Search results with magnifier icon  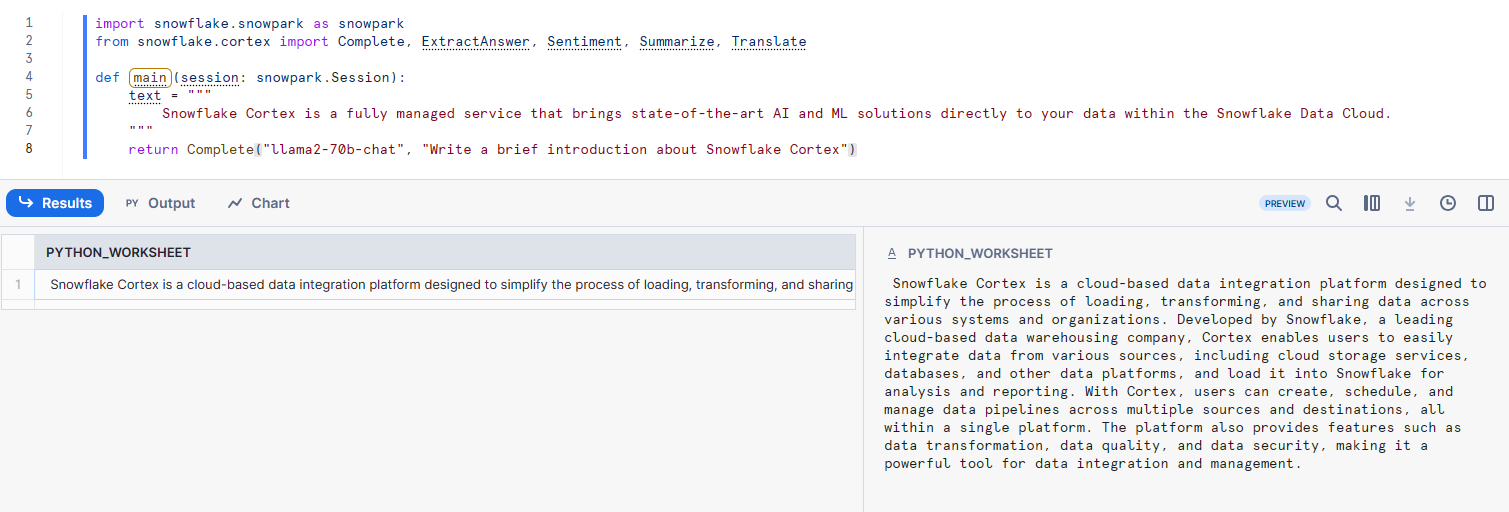[x=1334, y=203]
